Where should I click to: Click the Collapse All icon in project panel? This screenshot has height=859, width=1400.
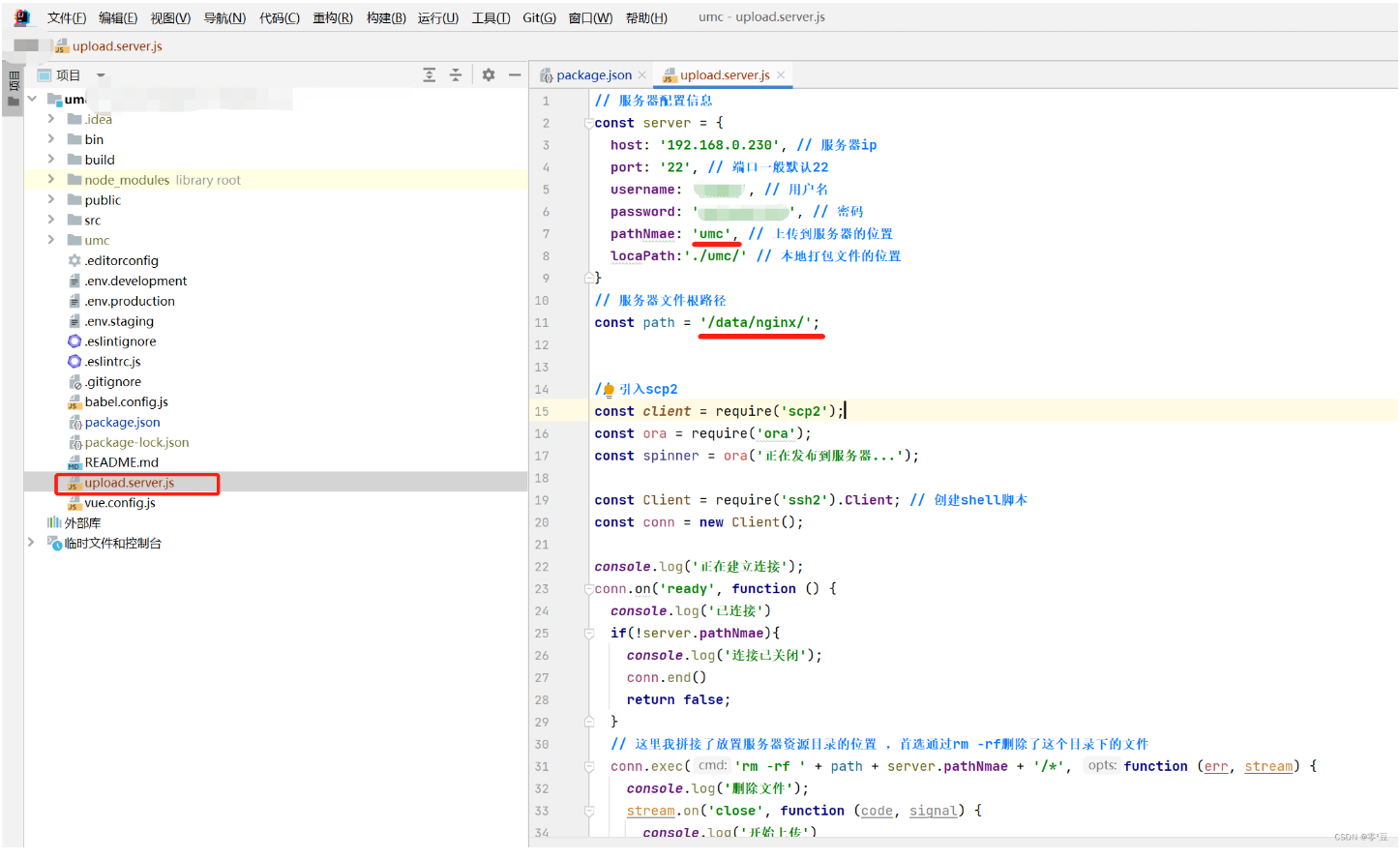pyautogui.click(x=456, y=75)
